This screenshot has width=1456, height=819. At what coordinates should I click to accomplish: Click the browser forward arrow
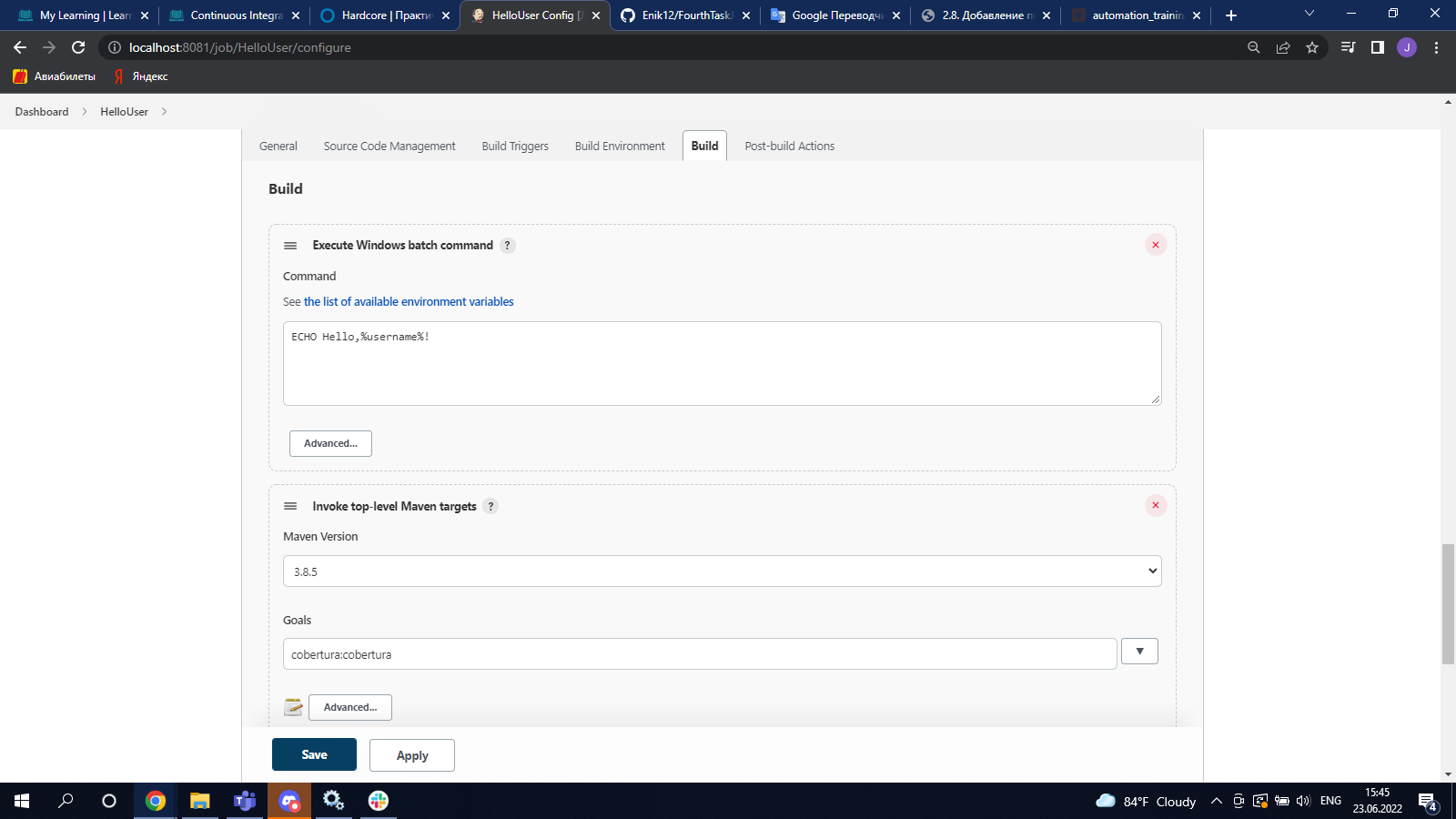[x=49, y=47]
